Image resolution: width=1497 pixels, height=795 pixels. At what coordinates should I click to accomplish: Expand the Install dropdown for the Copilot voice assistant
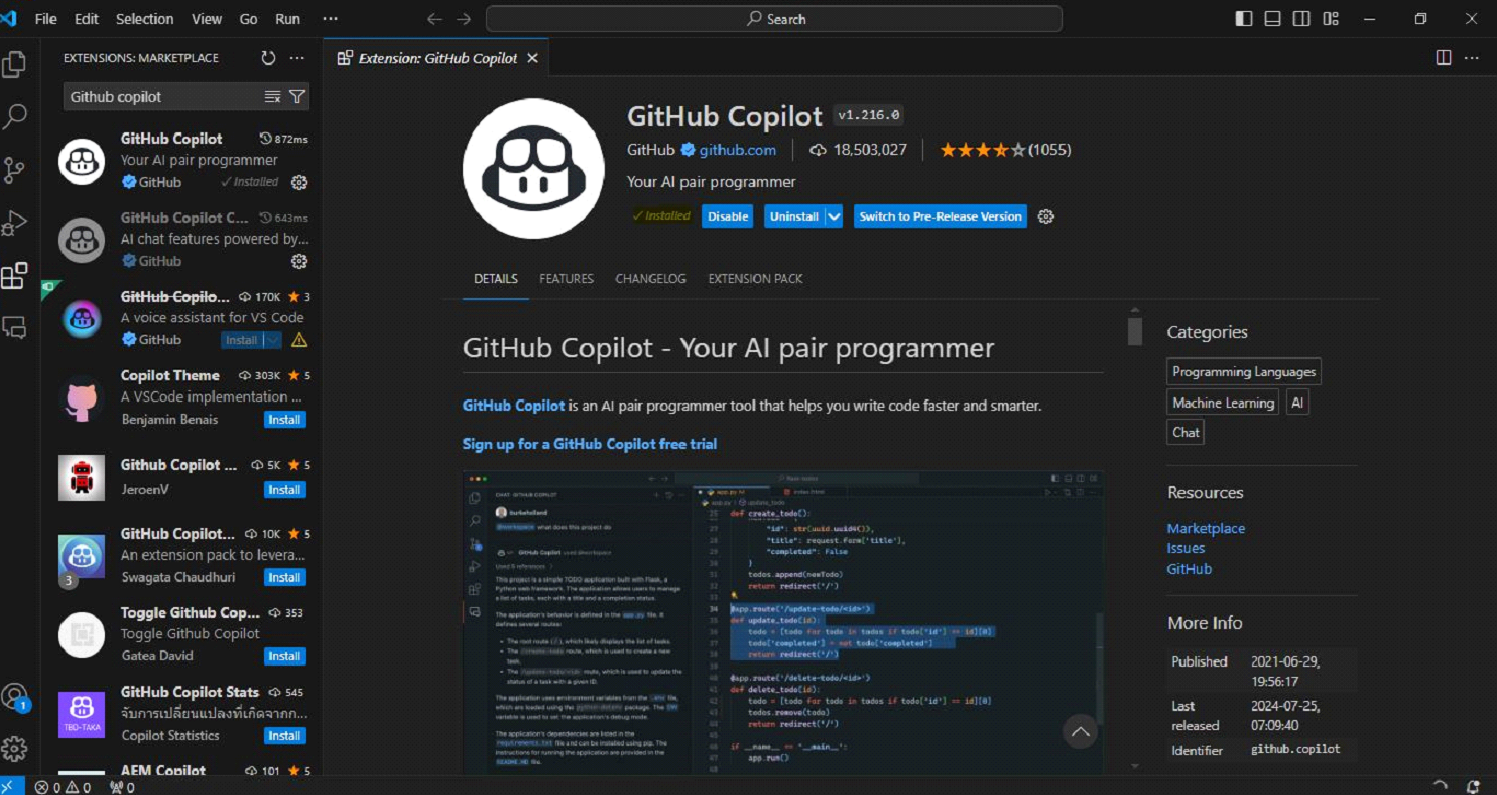point(271,340)
